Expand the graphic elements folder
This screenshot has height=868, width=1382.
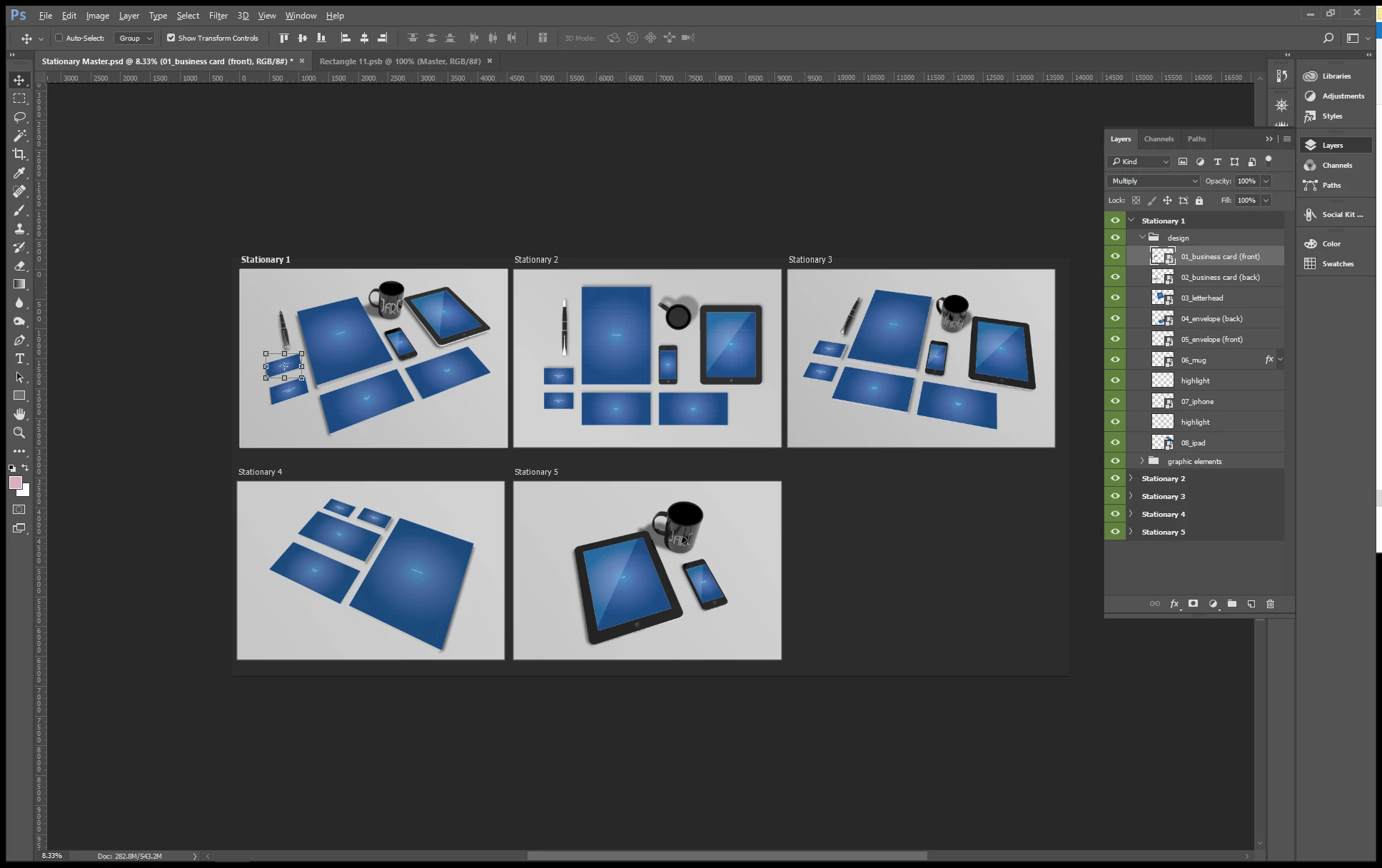pos(1141,461)
